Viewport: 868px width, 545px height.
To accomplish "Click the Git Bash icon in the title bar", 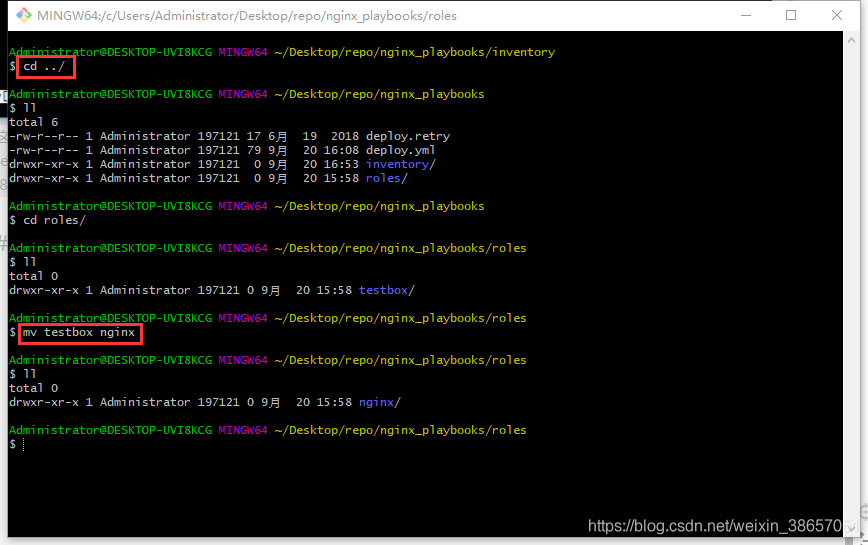I will pos(23,15).
